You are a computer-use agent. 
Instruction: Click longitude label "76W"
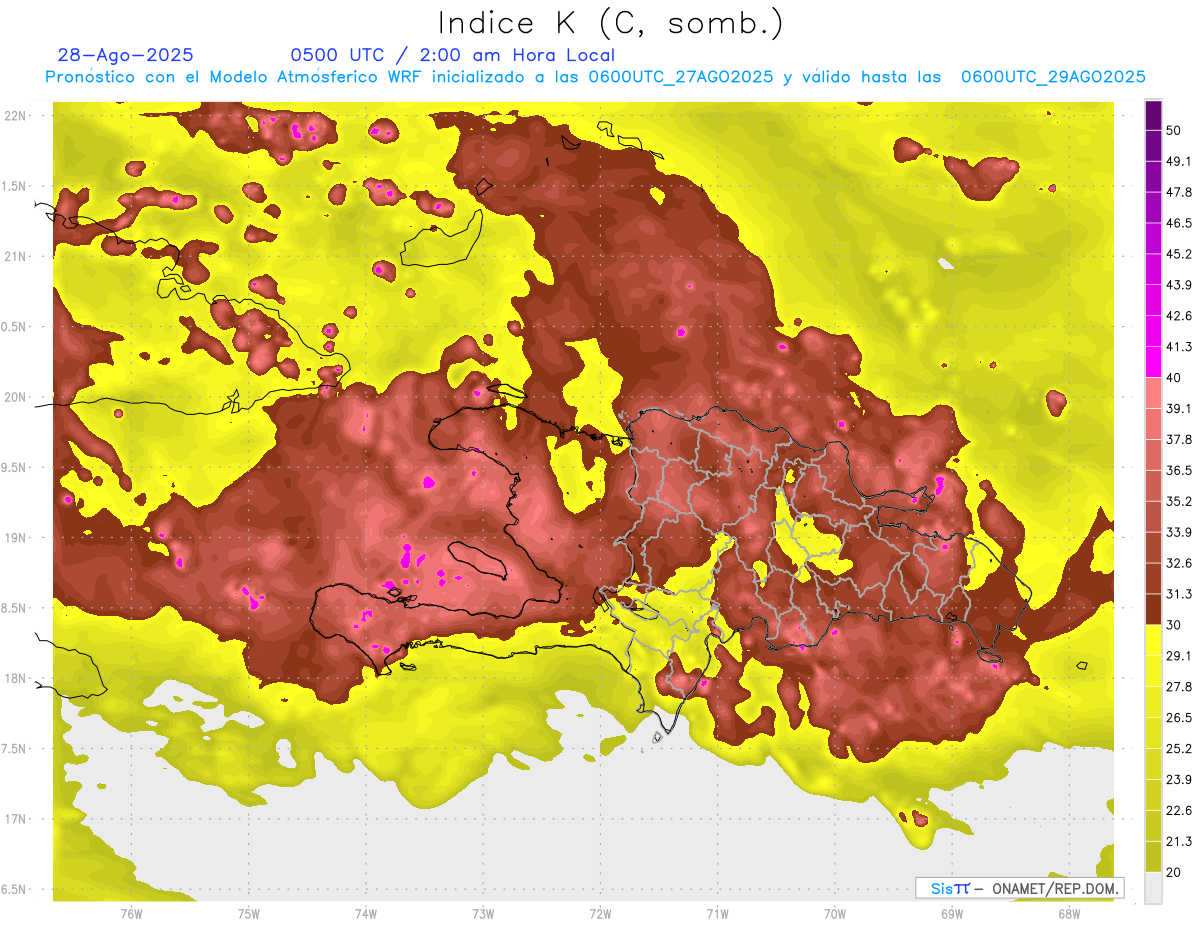pyautogui.click(x=131, y=913)
